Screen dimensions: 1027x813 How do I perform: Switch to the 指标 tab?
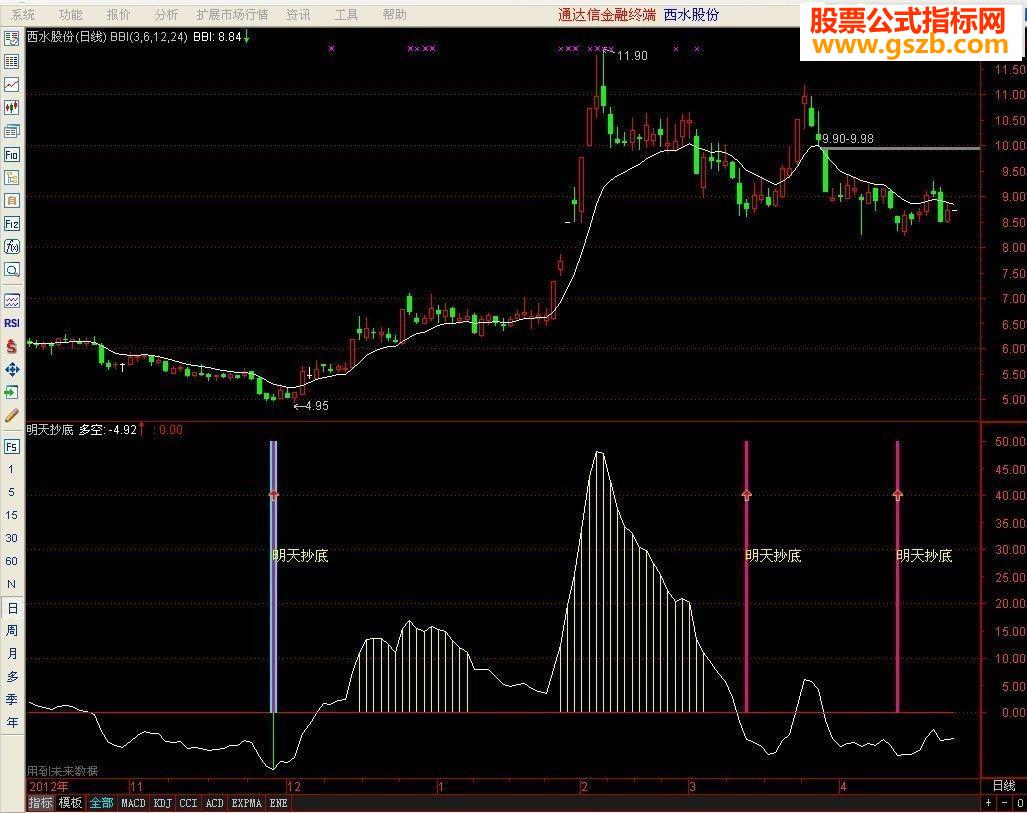point(40,803)
